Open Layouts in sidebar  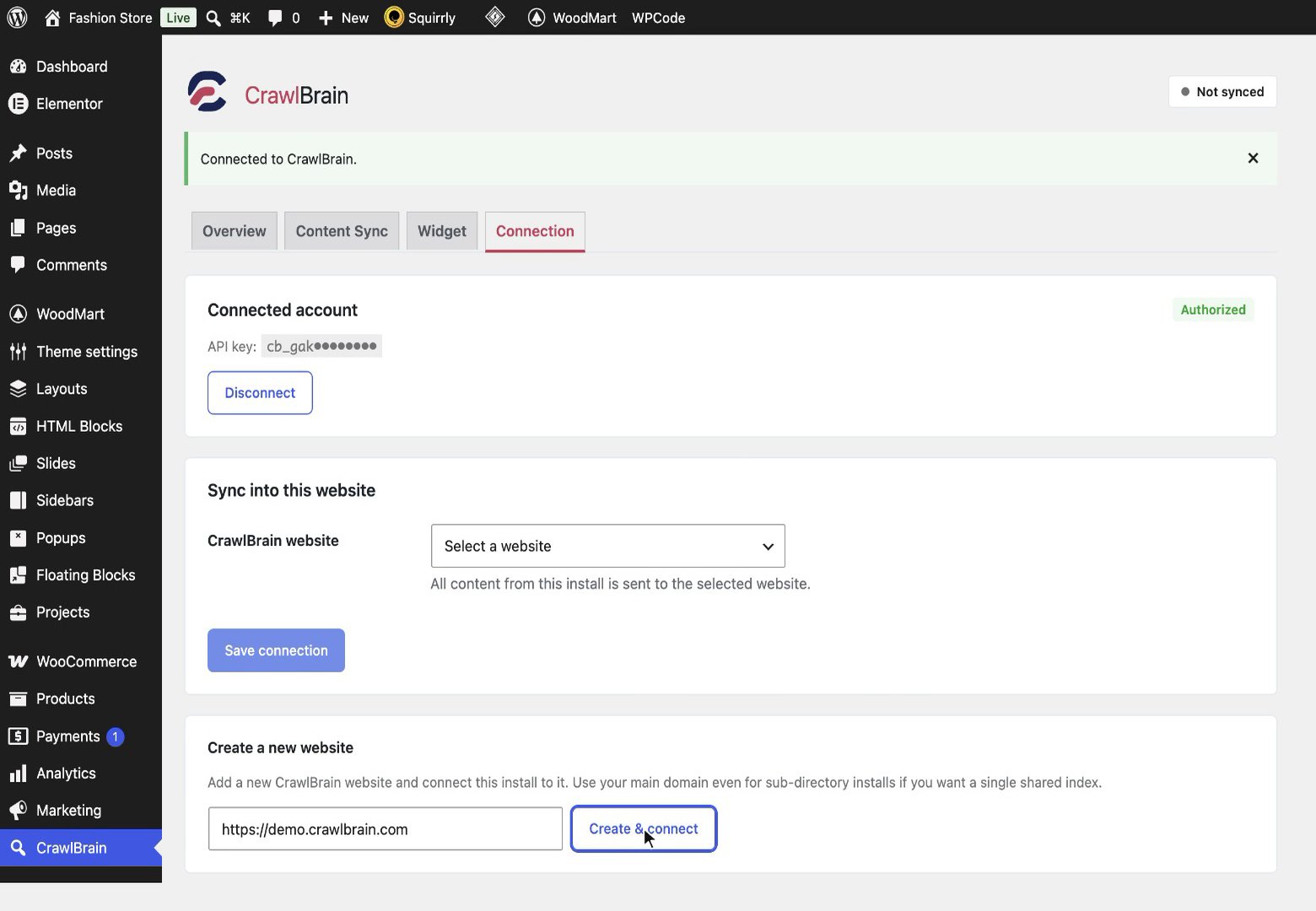pyautogui.click(x=81, y=389)
